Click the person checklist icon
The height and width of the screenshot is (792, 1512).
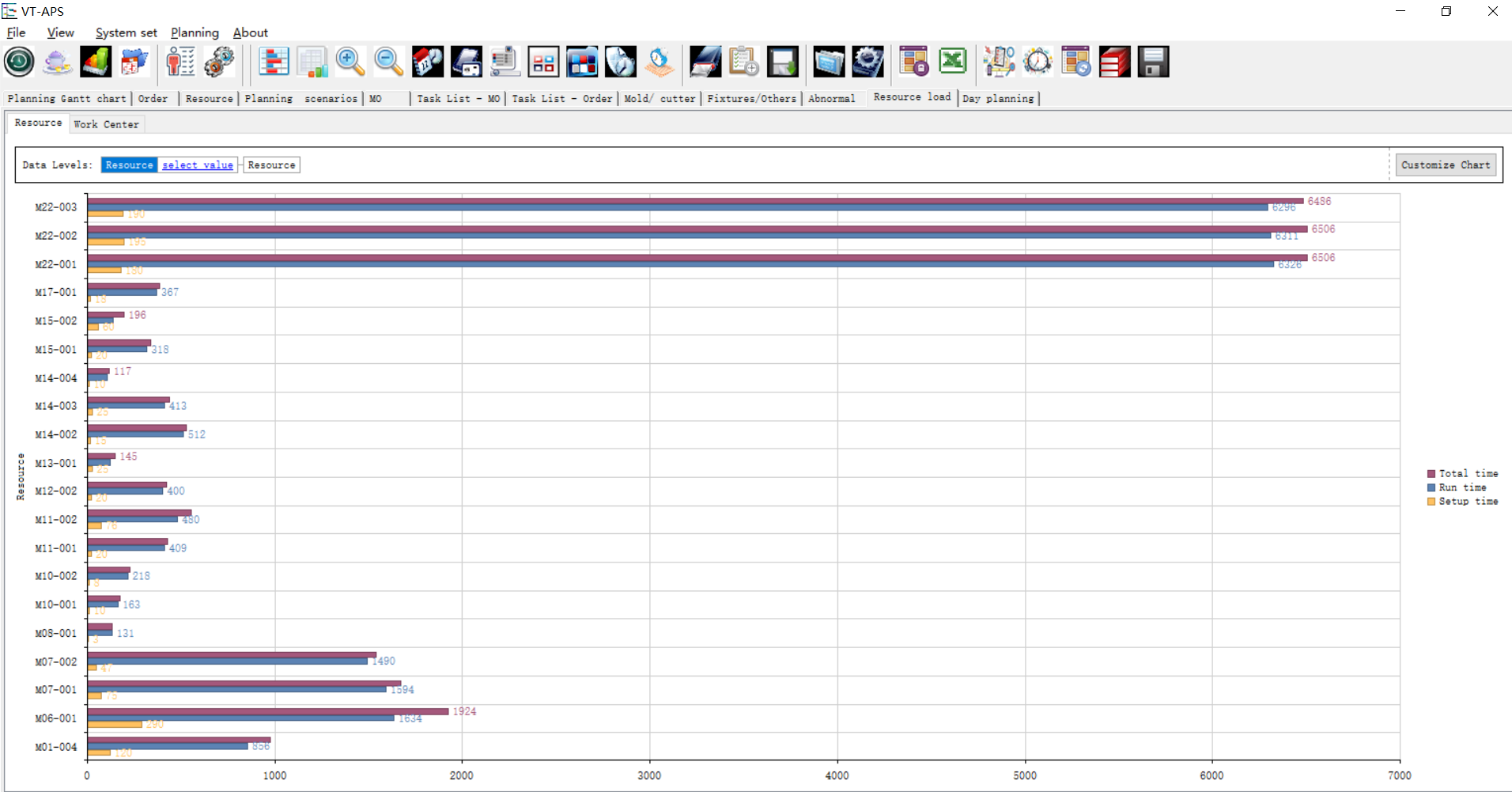point(180,62)
